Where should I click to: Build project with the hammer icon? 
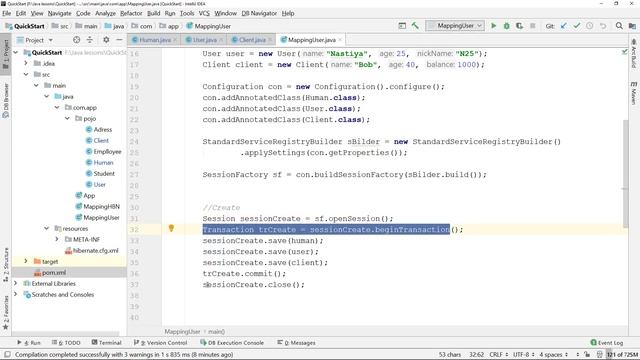coord(415,26)
